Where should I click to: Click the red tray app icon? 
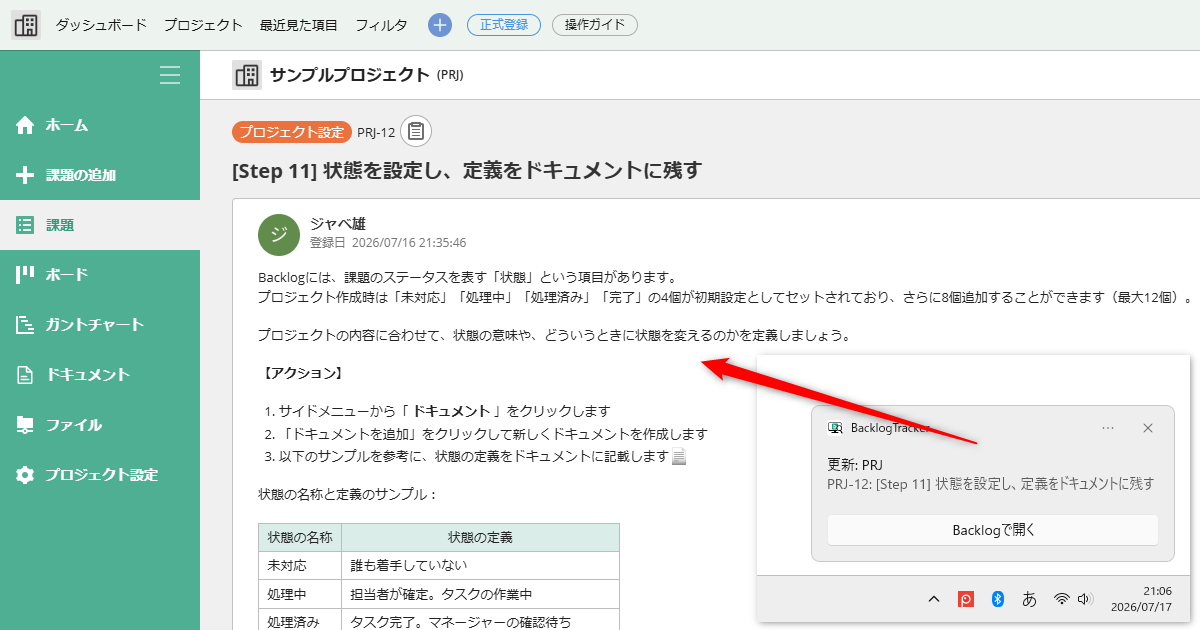point(966,599)
